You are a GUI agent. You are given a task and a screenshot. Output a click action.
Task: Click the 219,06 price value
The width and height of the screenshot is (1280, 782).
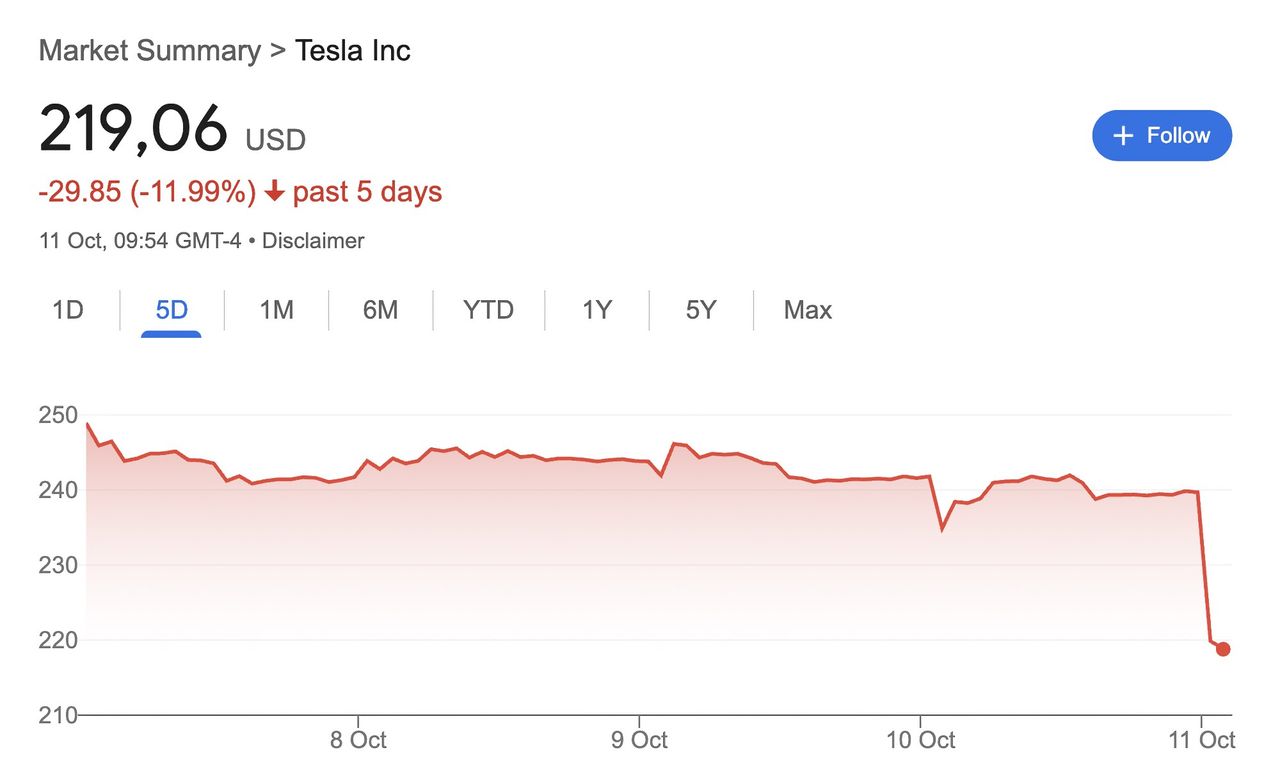(133, 131)
